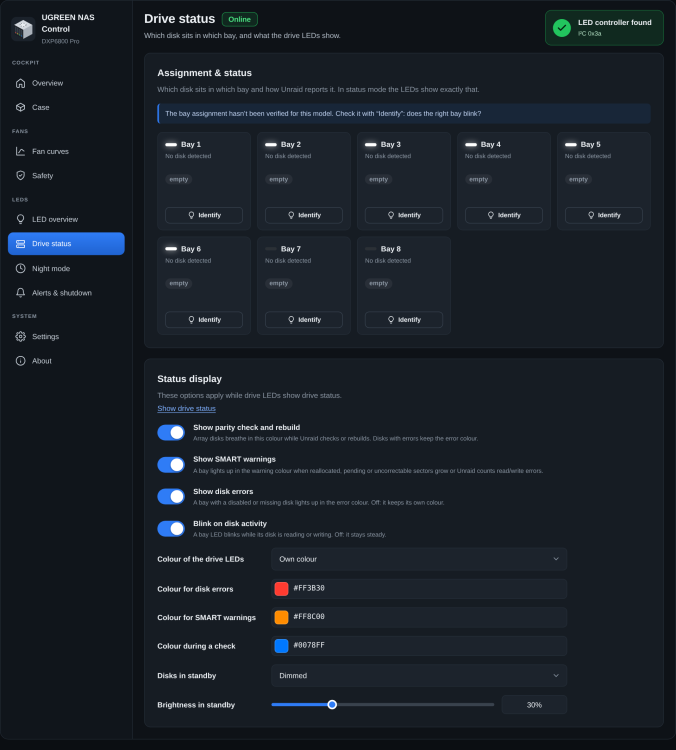The width and height of the screenshot is (676, 750).
Task: Identify Bay 7 drive LED
Action: [x=304, y=320]
